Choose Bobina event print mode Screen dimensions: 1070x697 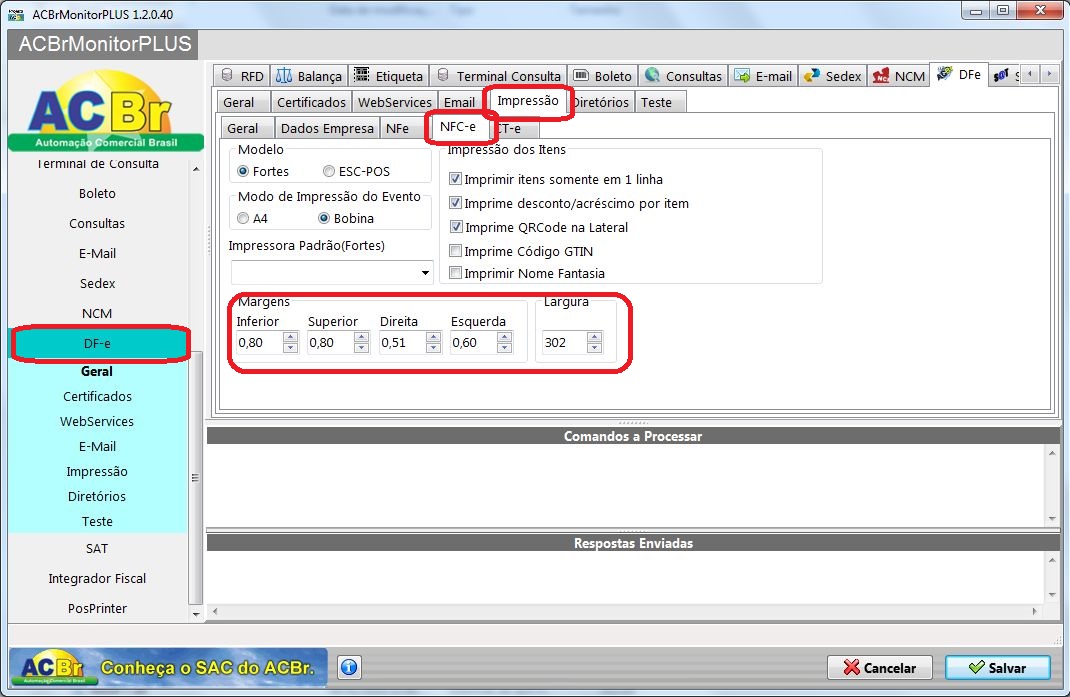pos(324,218)
